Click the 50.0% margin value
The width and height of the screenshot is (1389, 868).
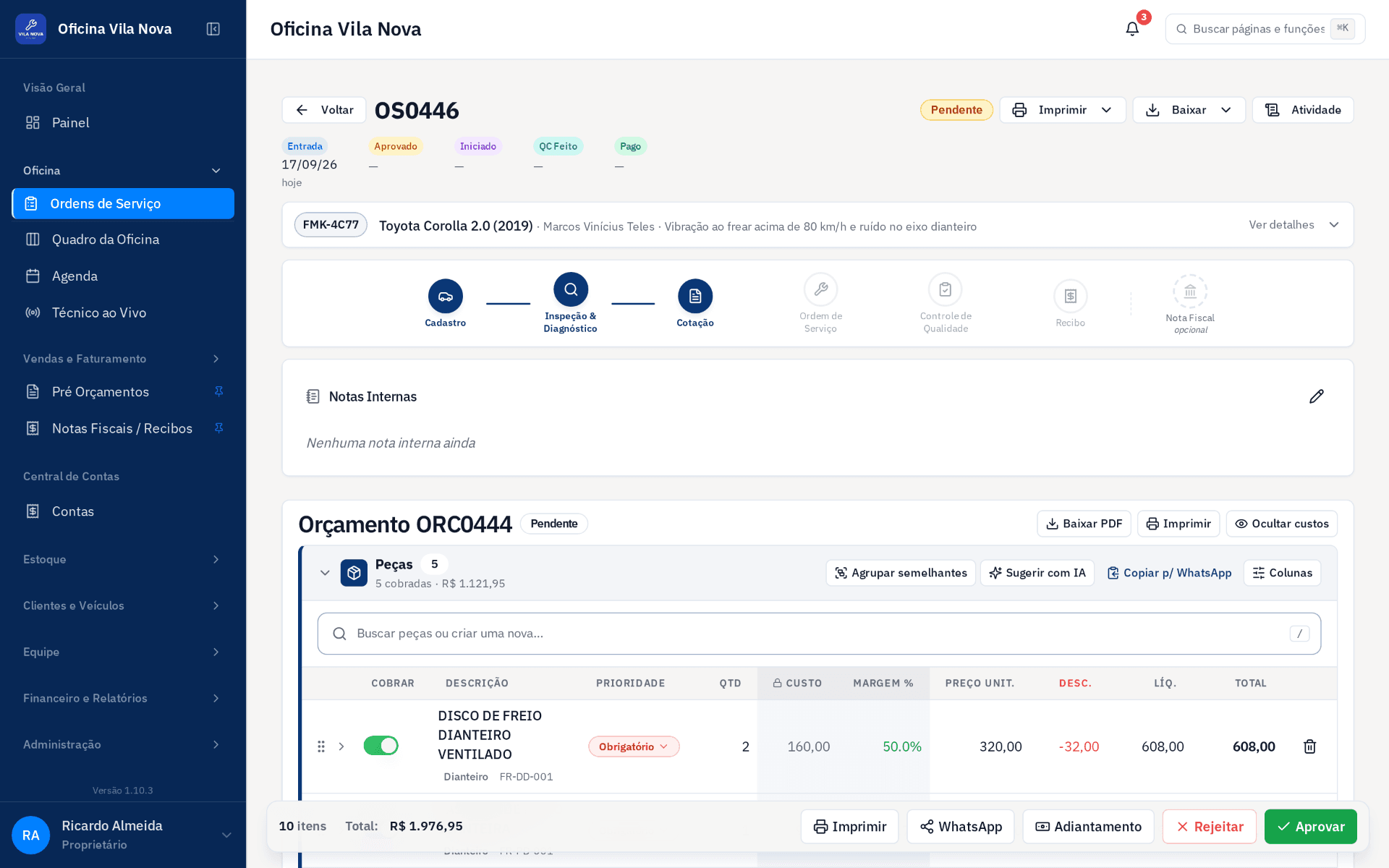(x=902, y=746)
